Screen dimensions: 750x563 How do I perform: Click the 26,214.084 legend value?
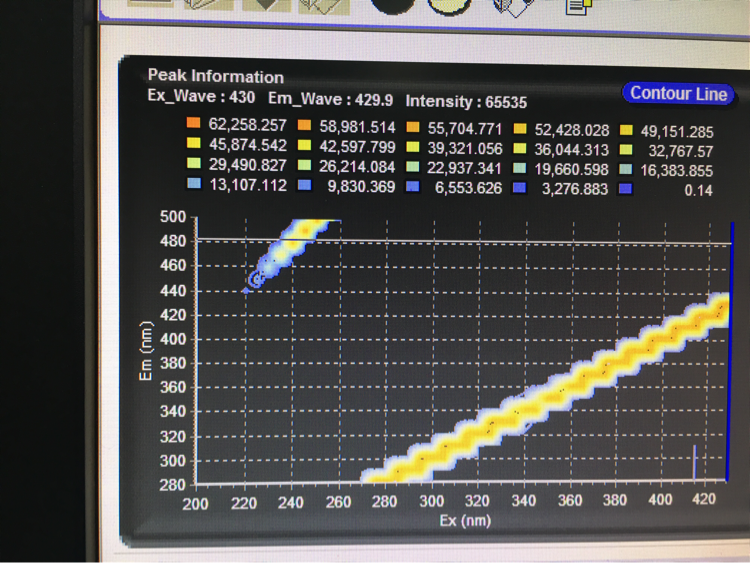tap(357, 167)
